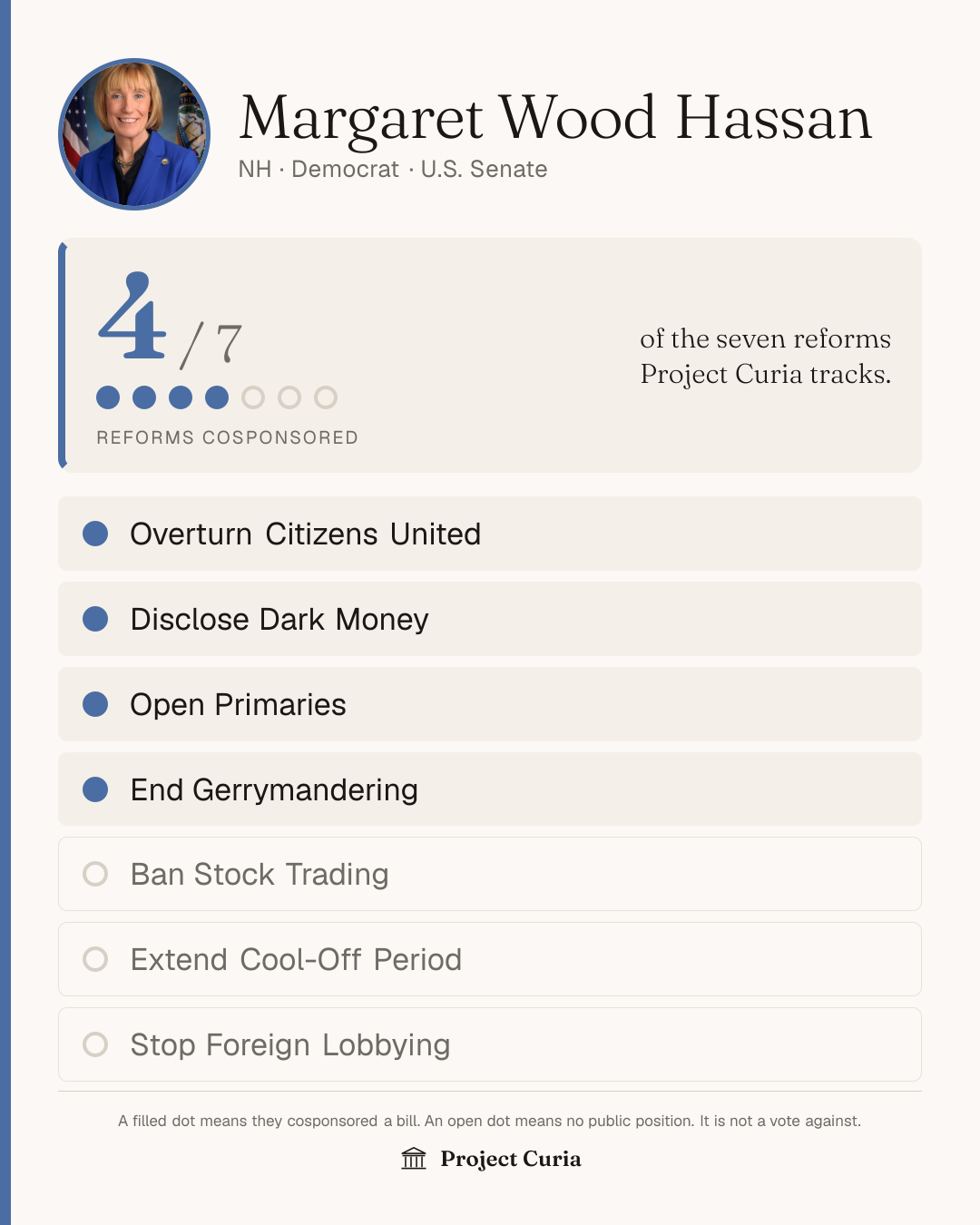The image size is (980, 1225).
Task: Open the Open Primaries reform item
Action: click(490, 704)
